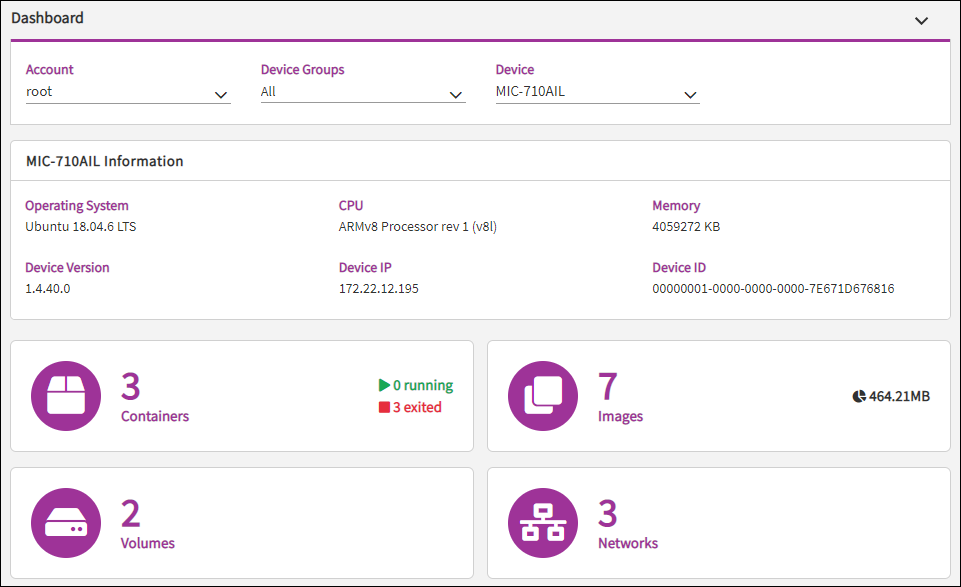Click the purple Volumes drive icon
This screenshot has width=961, height=587.
pos(67,523)
